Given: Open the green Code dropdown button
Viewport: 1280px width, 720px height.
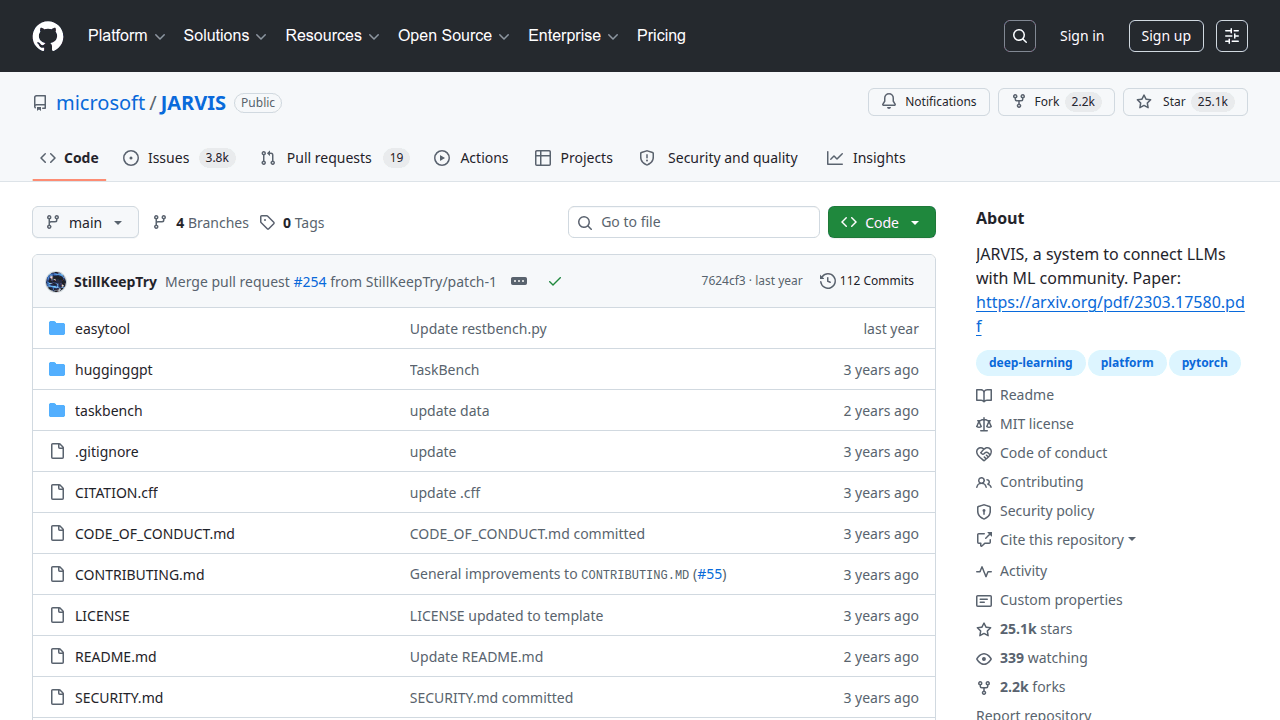Looking at the screenshot, I should pos(882,222).
